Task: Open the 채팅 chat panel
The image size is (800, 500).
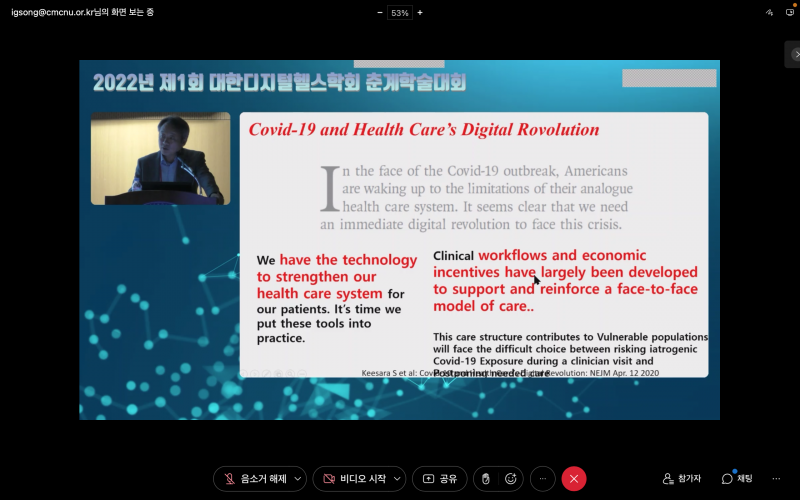Action: [x=737, y=479]
